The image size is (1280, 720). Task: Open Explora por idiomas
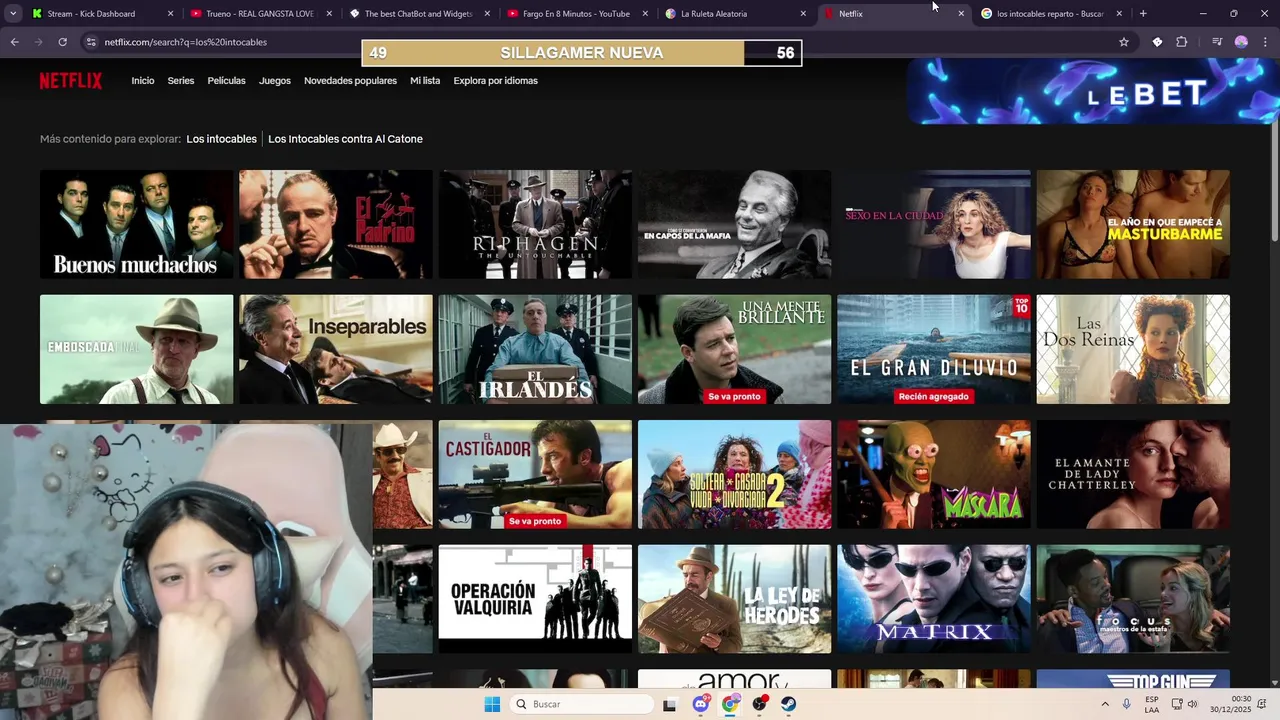[495, 81]
